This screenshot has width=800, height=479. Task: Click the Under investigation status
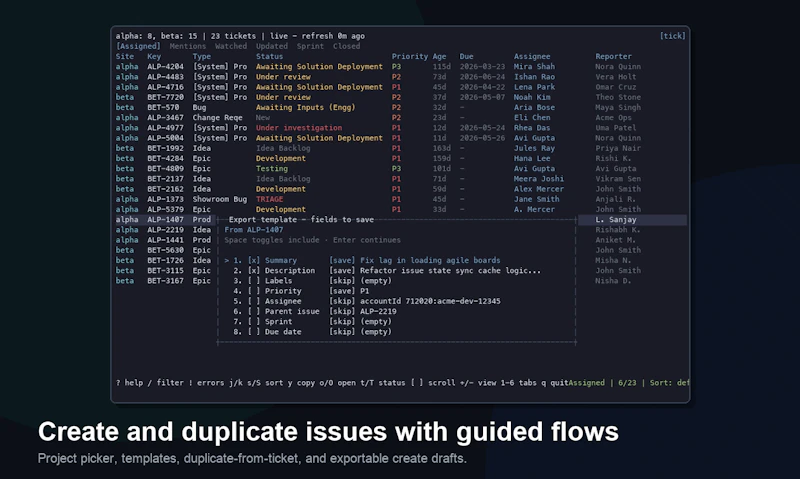tap(299, 128)
